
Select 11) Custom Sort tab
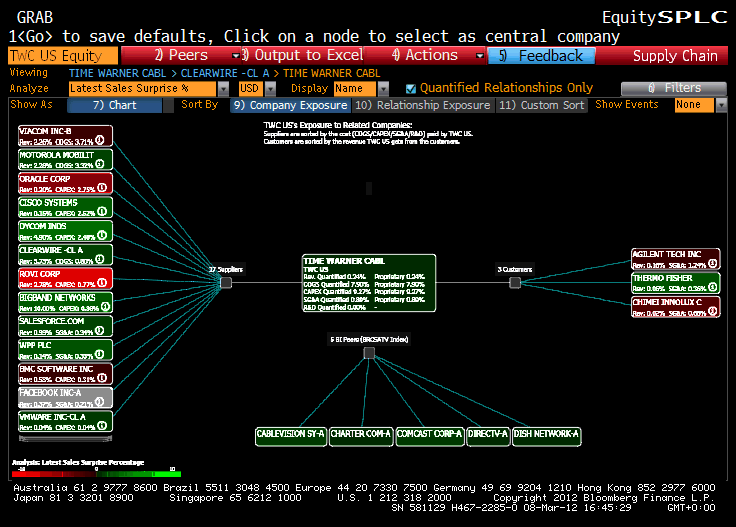coord(541,106)
